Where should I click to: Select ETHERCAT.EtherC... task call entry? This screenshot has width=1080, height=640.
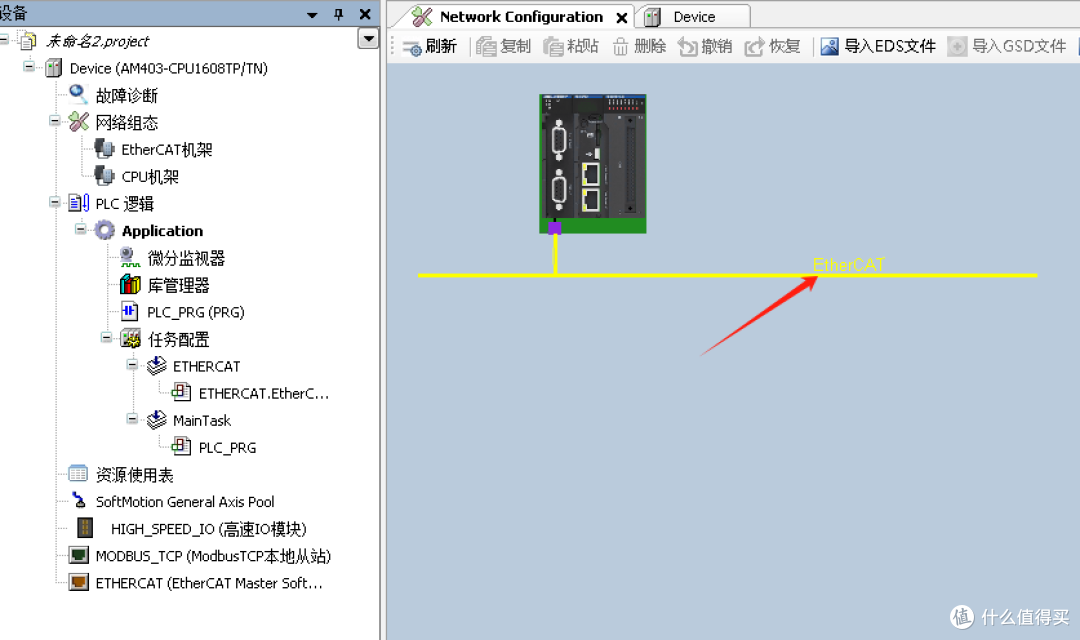264,393
